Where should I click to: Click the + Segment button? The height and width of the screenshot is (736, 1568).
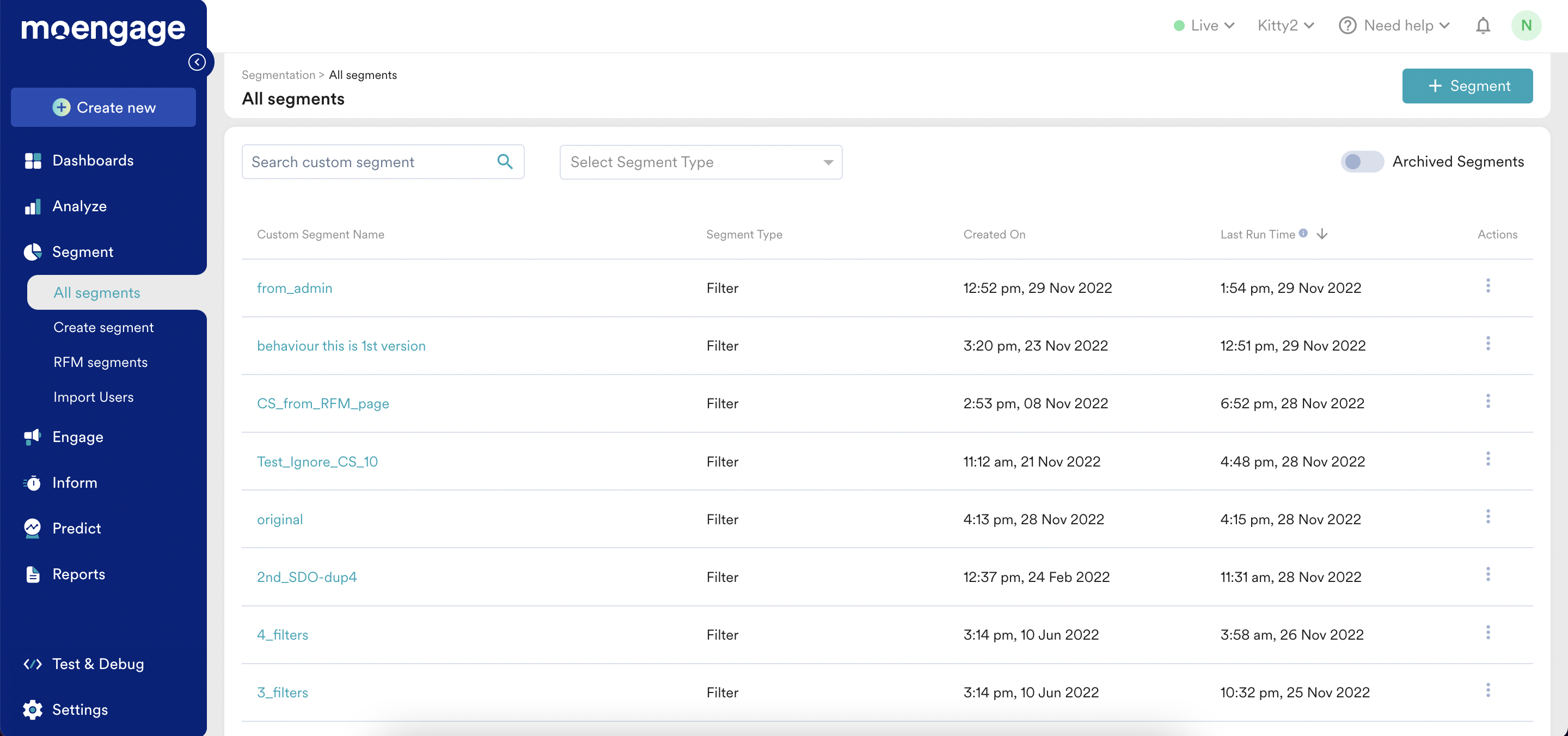tap(1468, 85)
